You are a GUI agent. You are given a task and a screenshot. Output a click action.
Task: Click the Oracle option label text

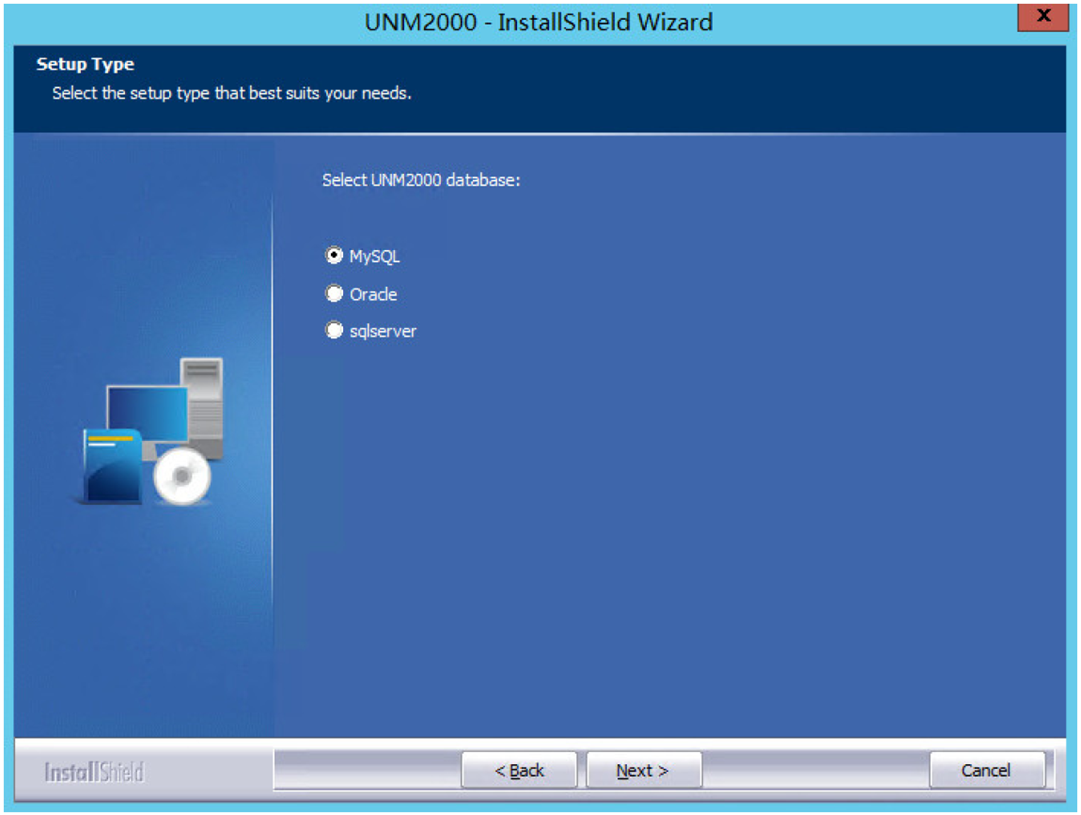click(373, 294)
